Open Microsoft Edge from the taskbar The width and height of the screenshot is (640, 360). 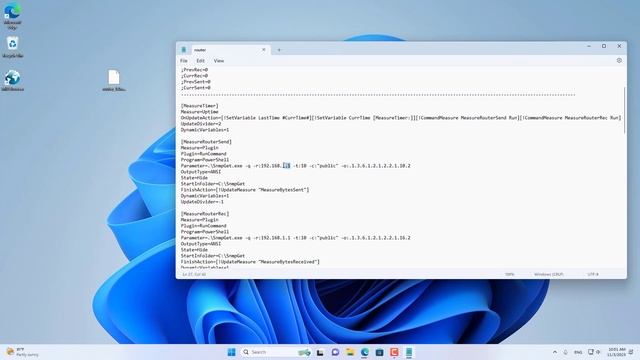(x=364, y=352)
